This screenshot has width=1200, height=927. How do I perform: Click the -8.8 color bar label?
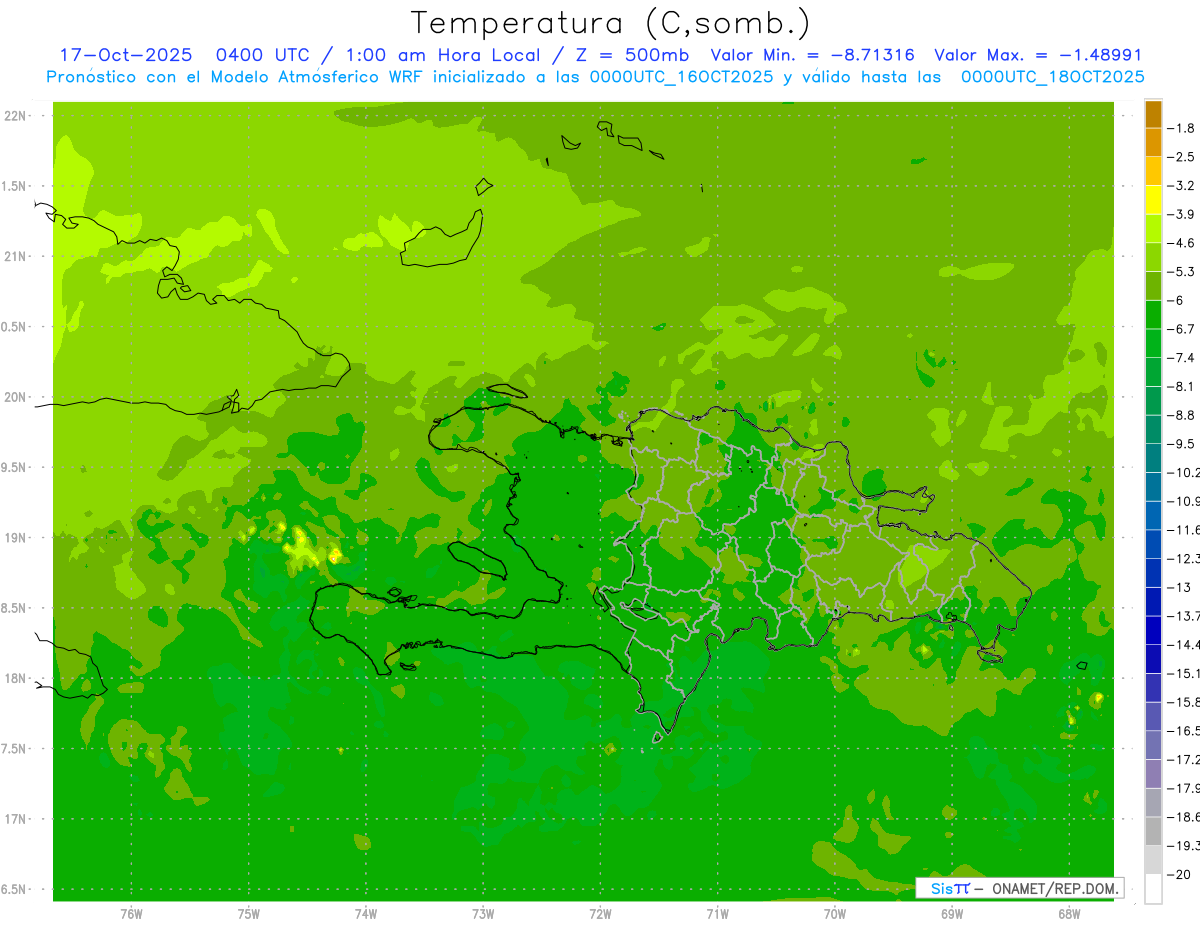tap(1181, 415)
